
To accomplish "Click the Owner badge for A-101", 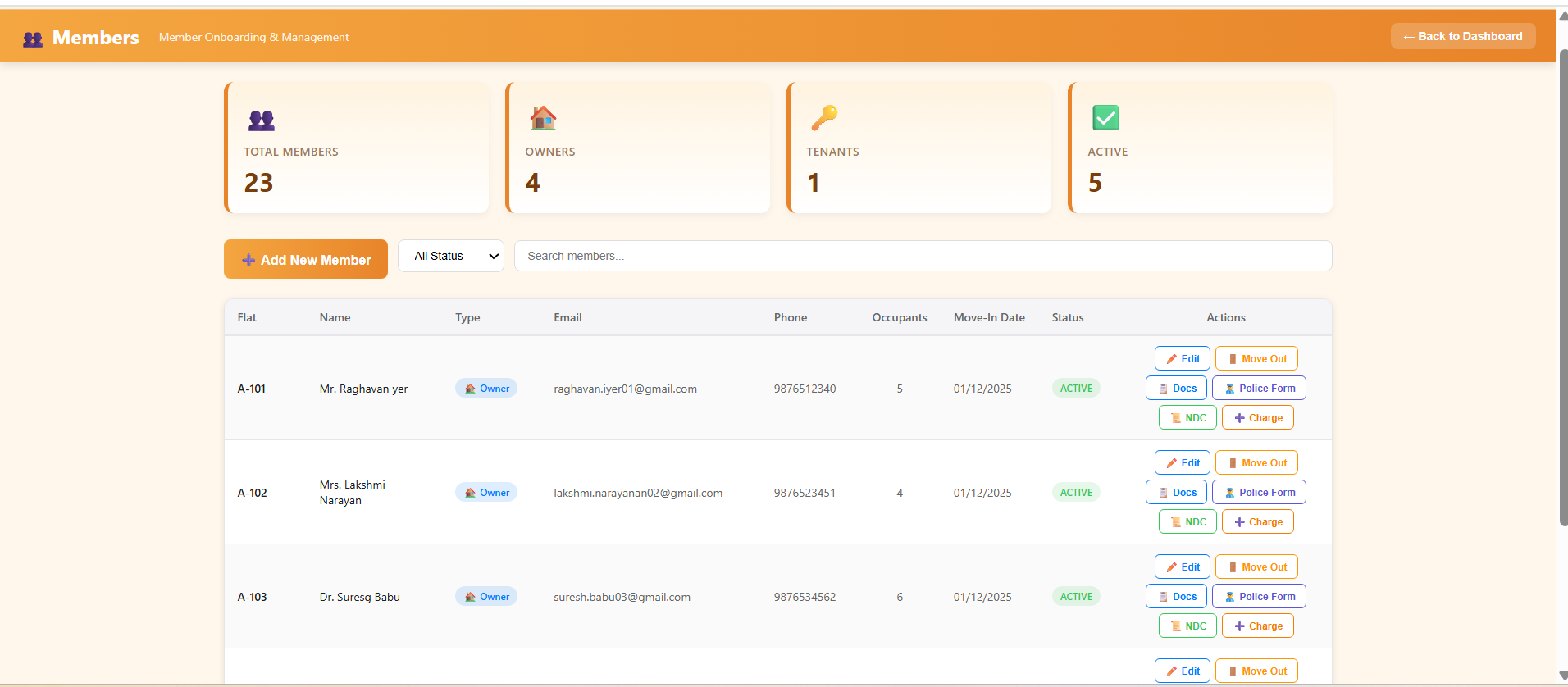I will (x=486, y=389).
